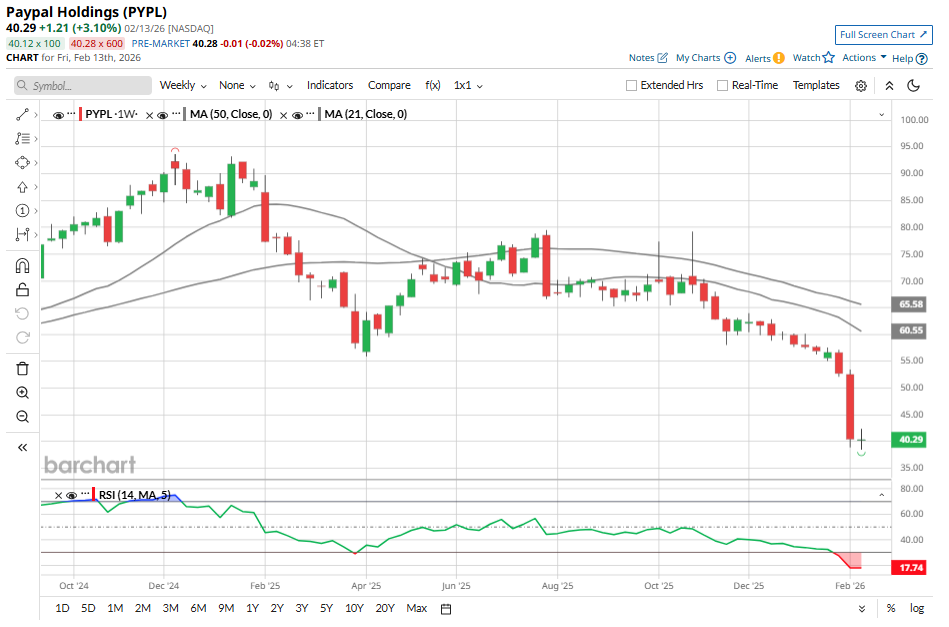Collapse the RSI pane chevron
The image size is (949, 627).
point(882,495)
